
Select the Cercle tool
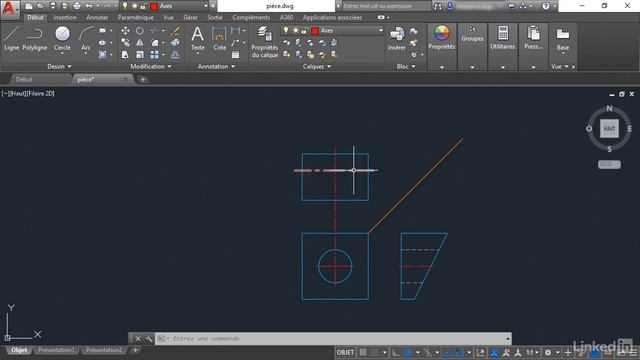(x=62, y=38)
